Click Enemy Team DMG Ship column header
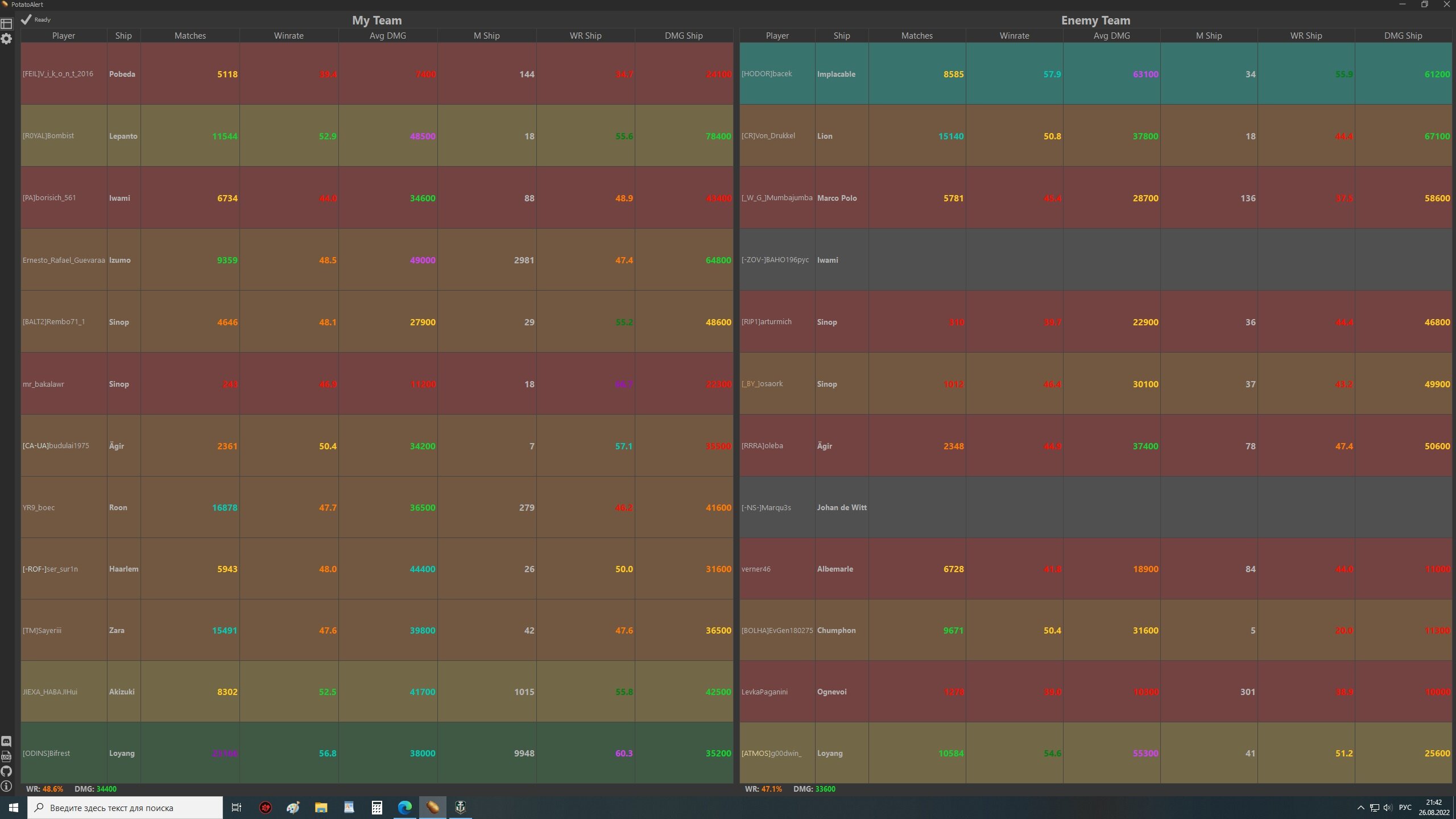Image resolution: width=1456 pixels, height=819 pixels. 1403,35
